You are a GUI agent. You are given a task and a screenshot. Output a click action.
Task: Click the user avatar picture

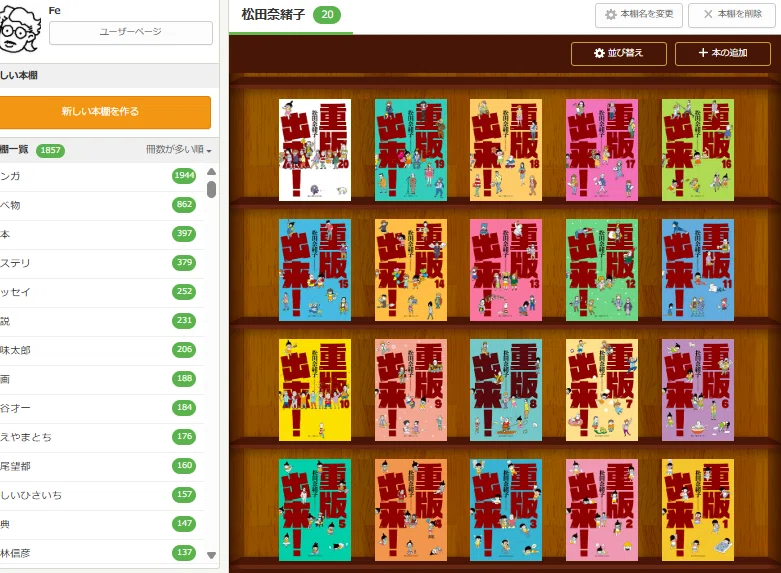20,29
